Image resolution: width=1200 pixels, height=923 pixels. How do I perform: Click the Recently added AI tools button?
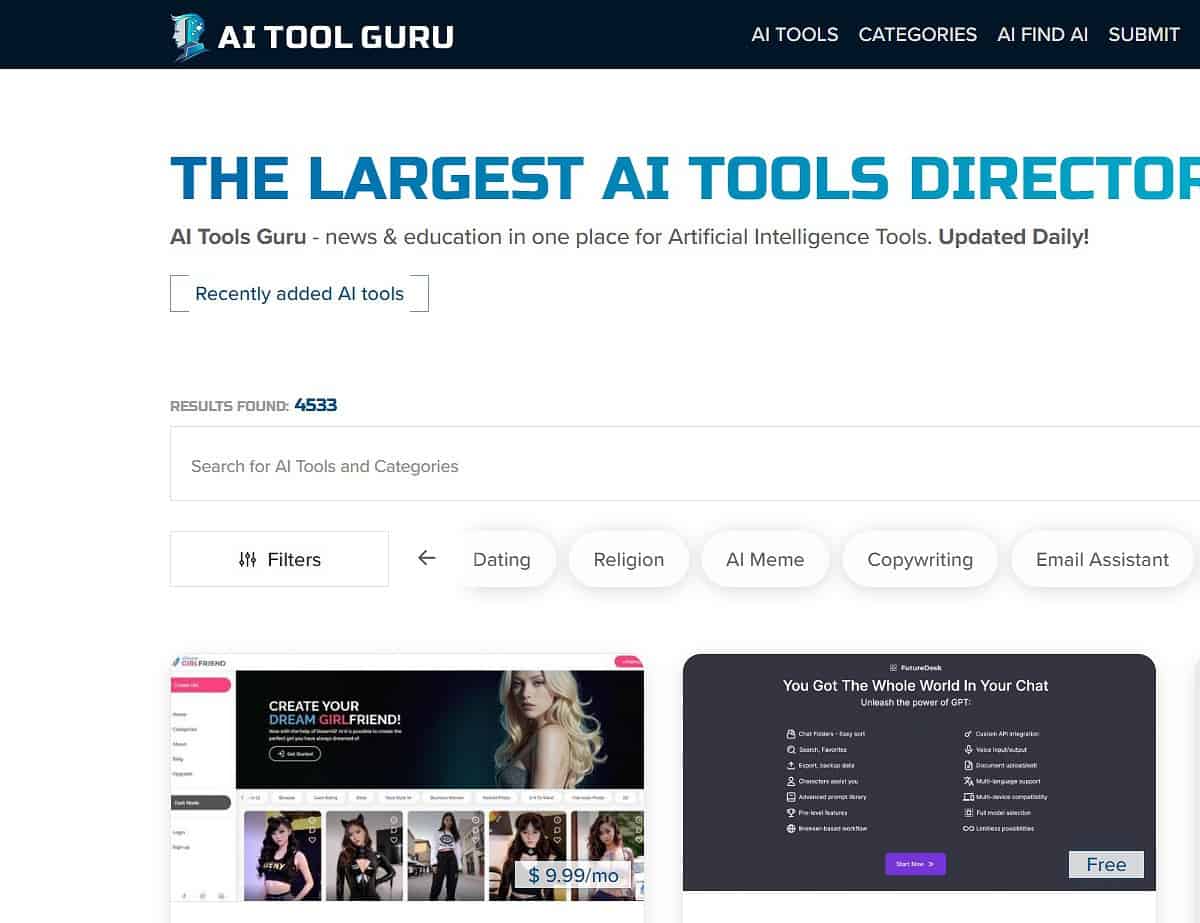pyautogui.click(x=299, y=293)
